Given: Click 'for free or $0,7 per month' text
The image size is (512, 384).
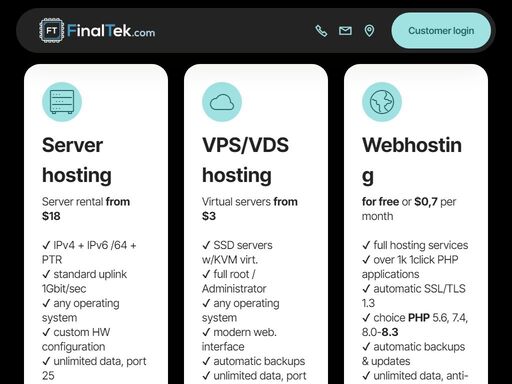Looking at the screenshot, I should (x=409, y=209).
